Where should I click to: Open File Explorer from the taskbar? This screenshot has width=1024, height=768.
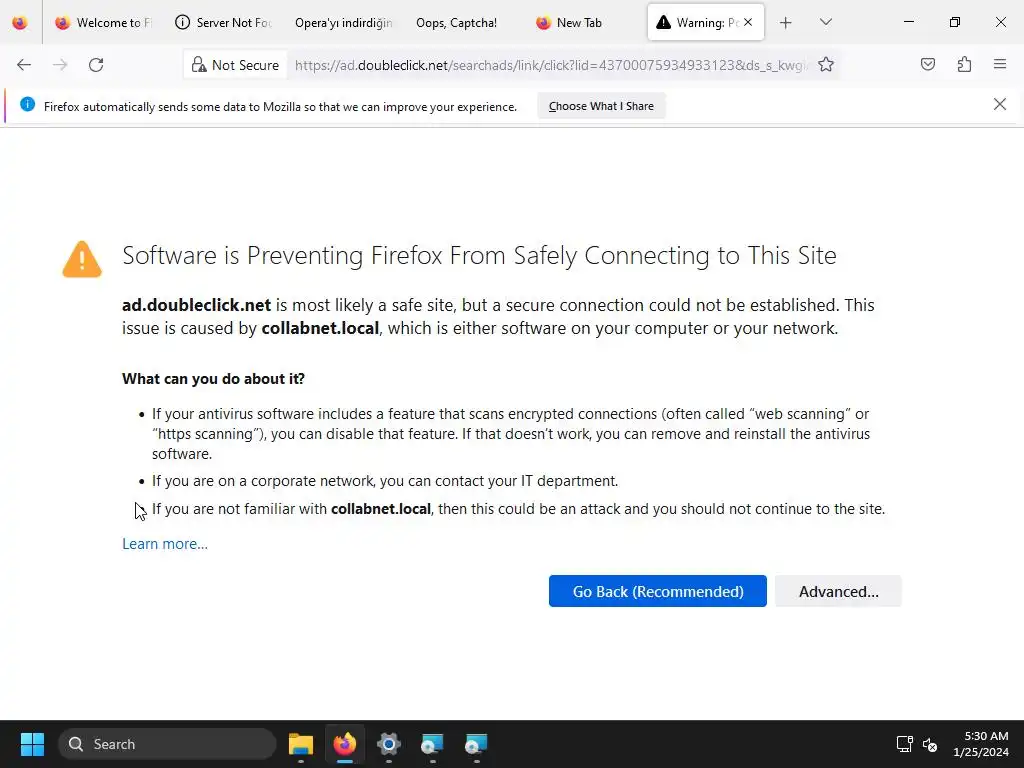(x=301, y=744)
